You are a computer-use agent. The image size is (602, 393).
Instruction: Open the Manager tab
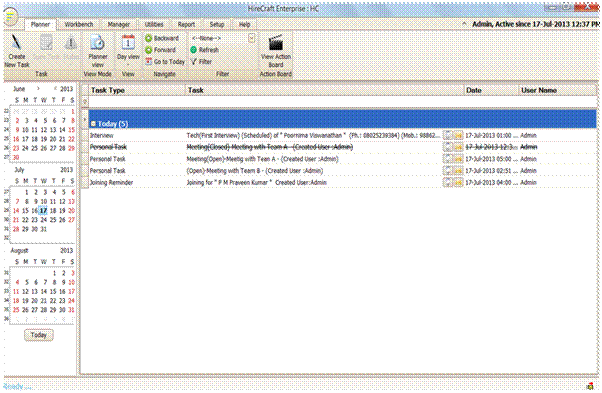119,24
